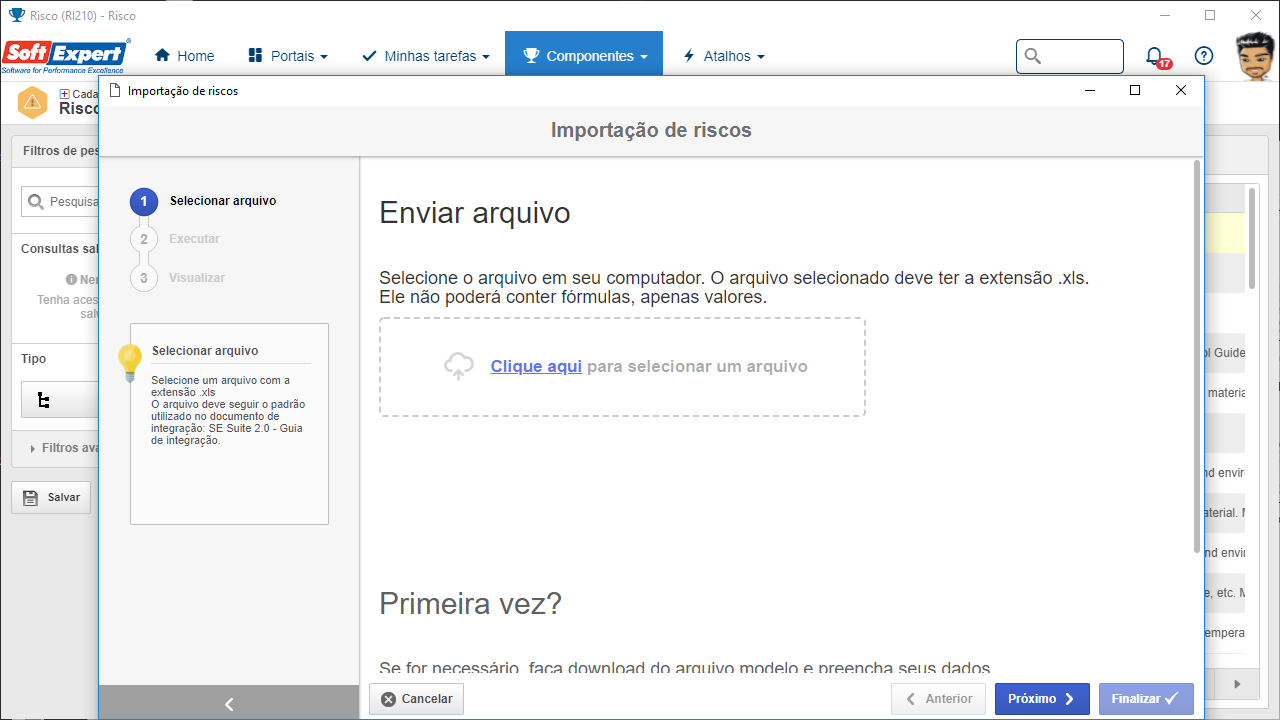Select step 3 Visualizar
The image size is (1280, 720).
click(178, 278)
